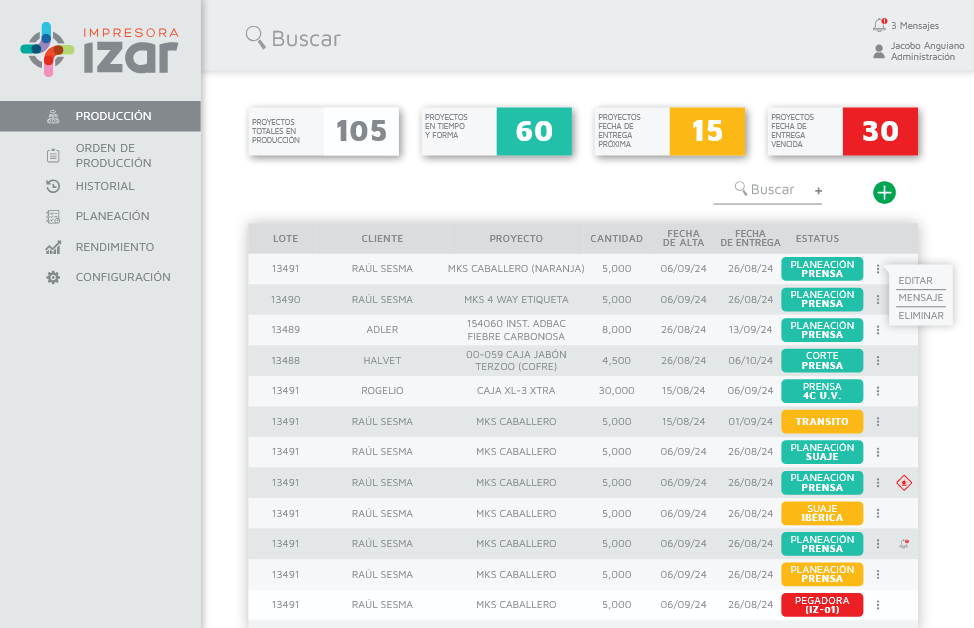The height and width of the screenshot is (628, 974).
Task: Open three-dot menu for Halvet row
Action: (x=878, y=360)
